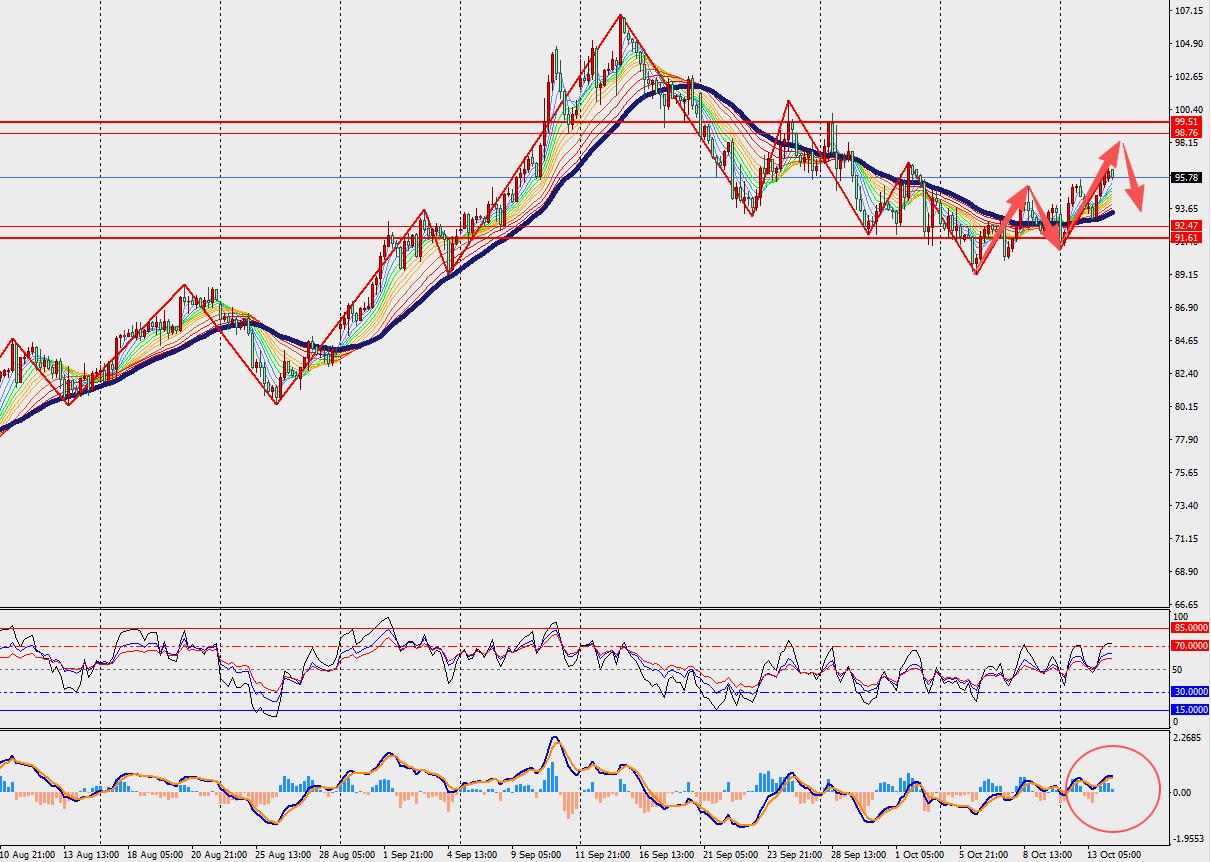
Task: Click the 73.40 price axis label
Action: point(1187,506)
